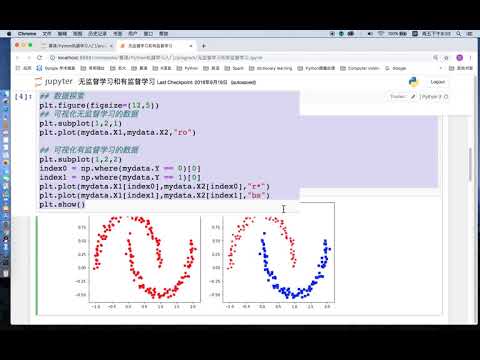The image size is (480, 360).
Task: Open the Apple menu
Action: (9, 34)
